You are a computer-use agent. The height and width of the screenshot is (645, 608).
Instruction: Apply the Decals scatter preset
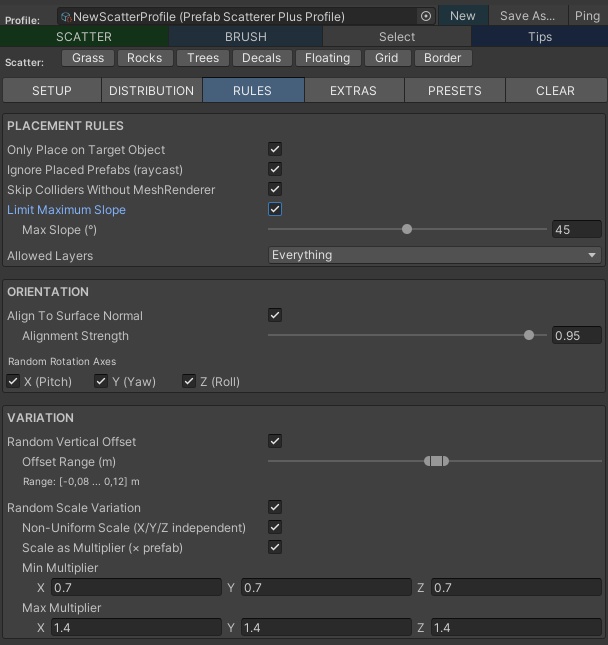click(x=262, y=58)
